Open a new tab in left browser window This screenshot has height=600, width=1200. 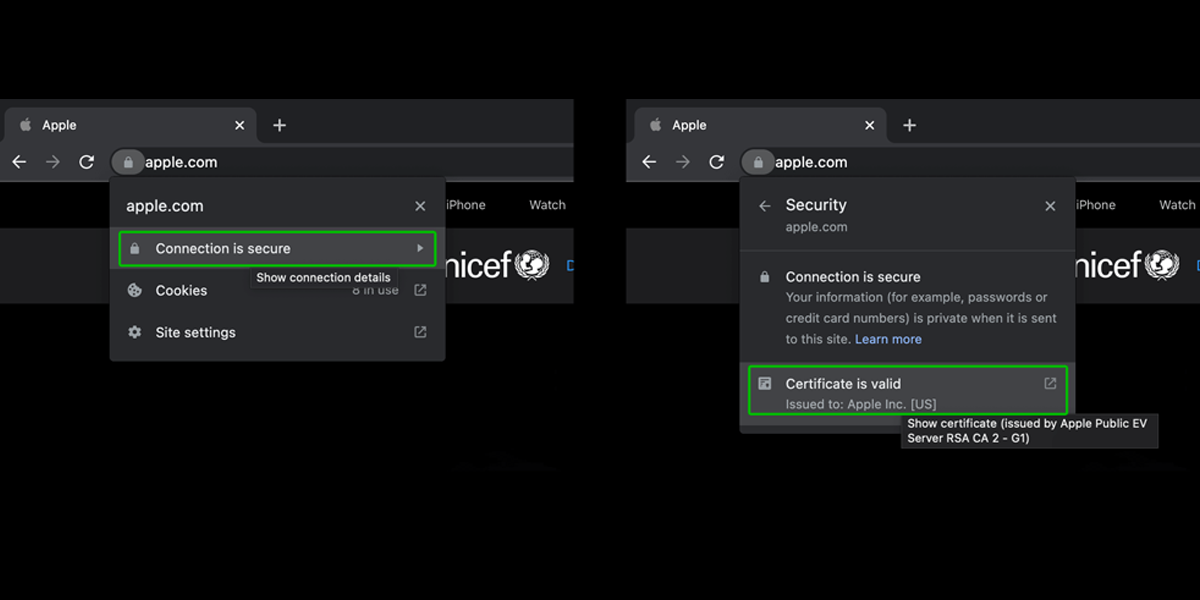point(280,125)
